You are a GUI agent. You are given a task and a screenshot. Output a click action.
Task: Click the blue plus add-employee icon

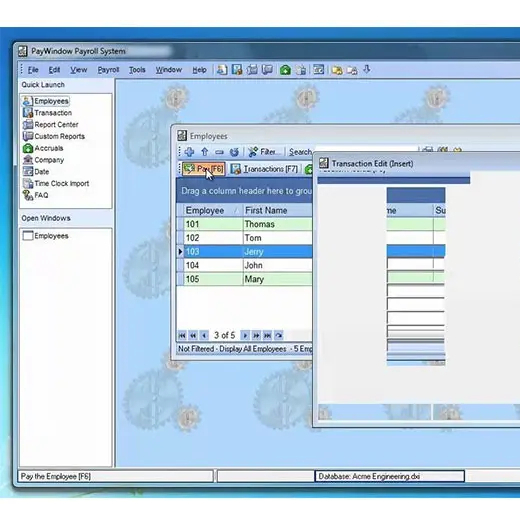[x=189, y=152]
